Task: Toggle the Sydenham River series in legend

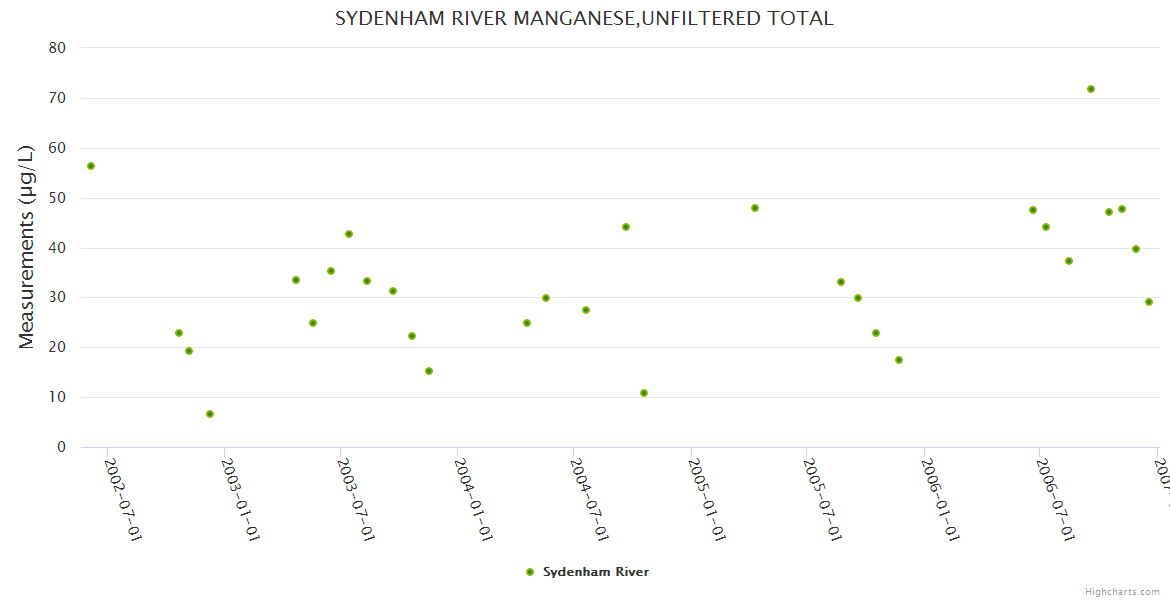Action: coord(595,572)
